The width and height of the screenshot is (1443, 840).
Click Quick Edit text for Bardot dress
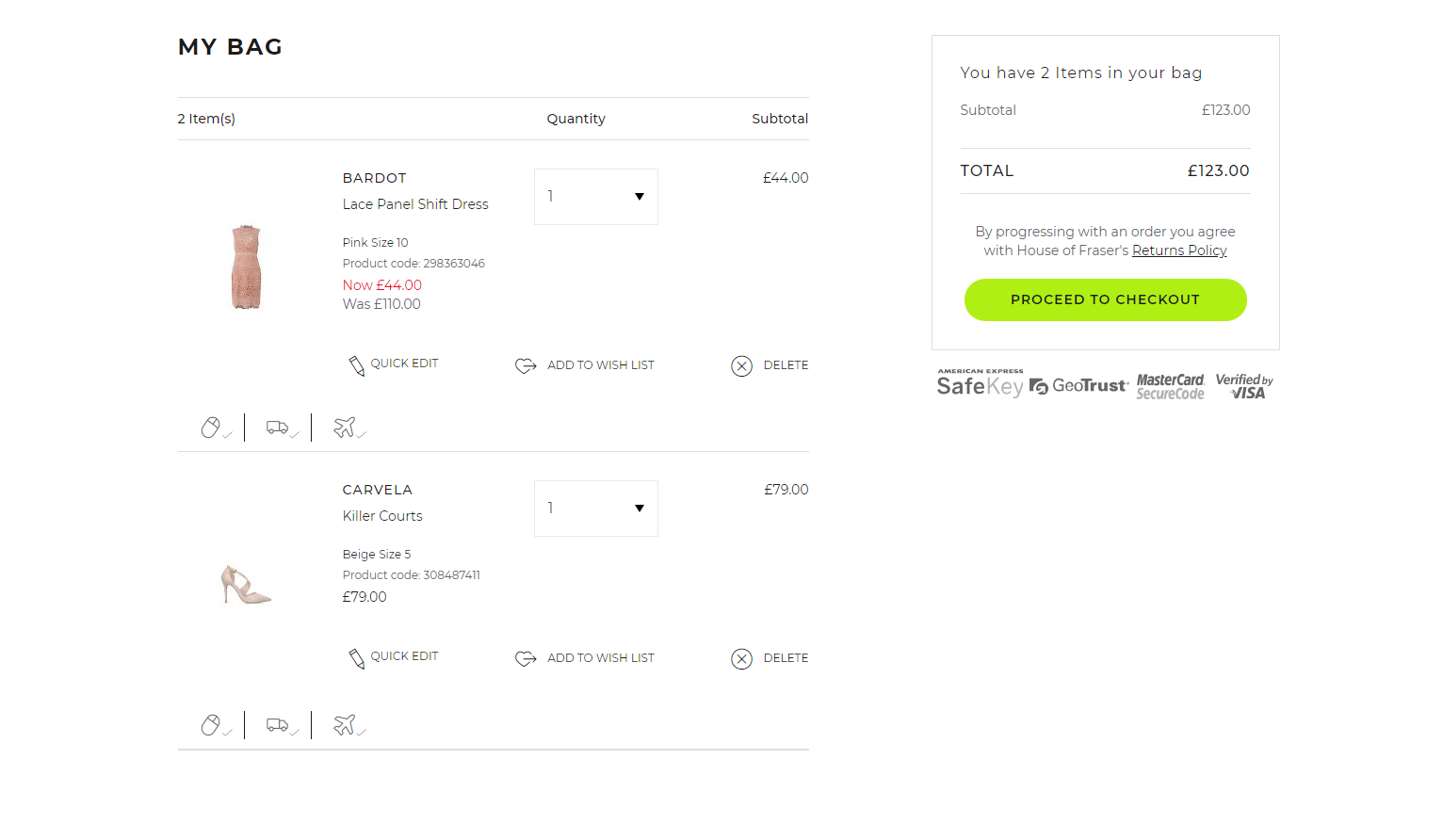point(404,363)
